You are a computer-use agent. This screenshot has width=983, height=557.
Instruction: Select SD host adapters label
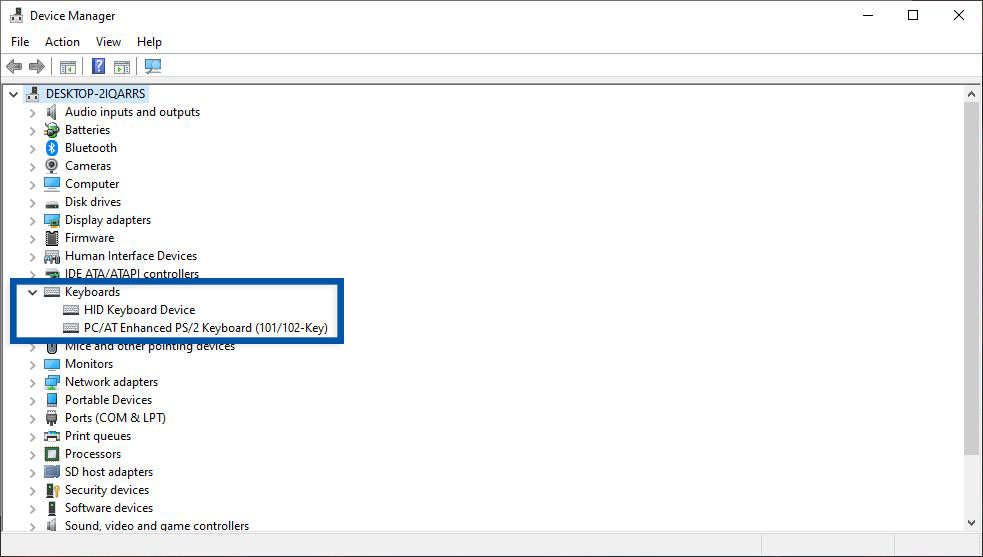point(108,472)
